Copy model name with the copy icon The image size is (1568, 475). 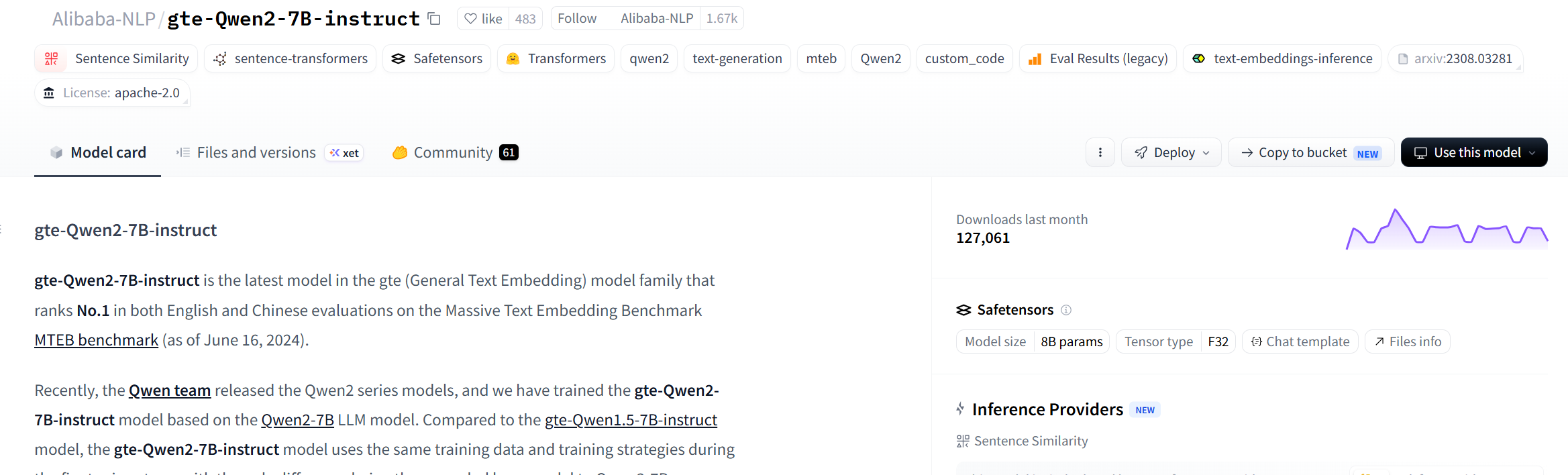434,19
